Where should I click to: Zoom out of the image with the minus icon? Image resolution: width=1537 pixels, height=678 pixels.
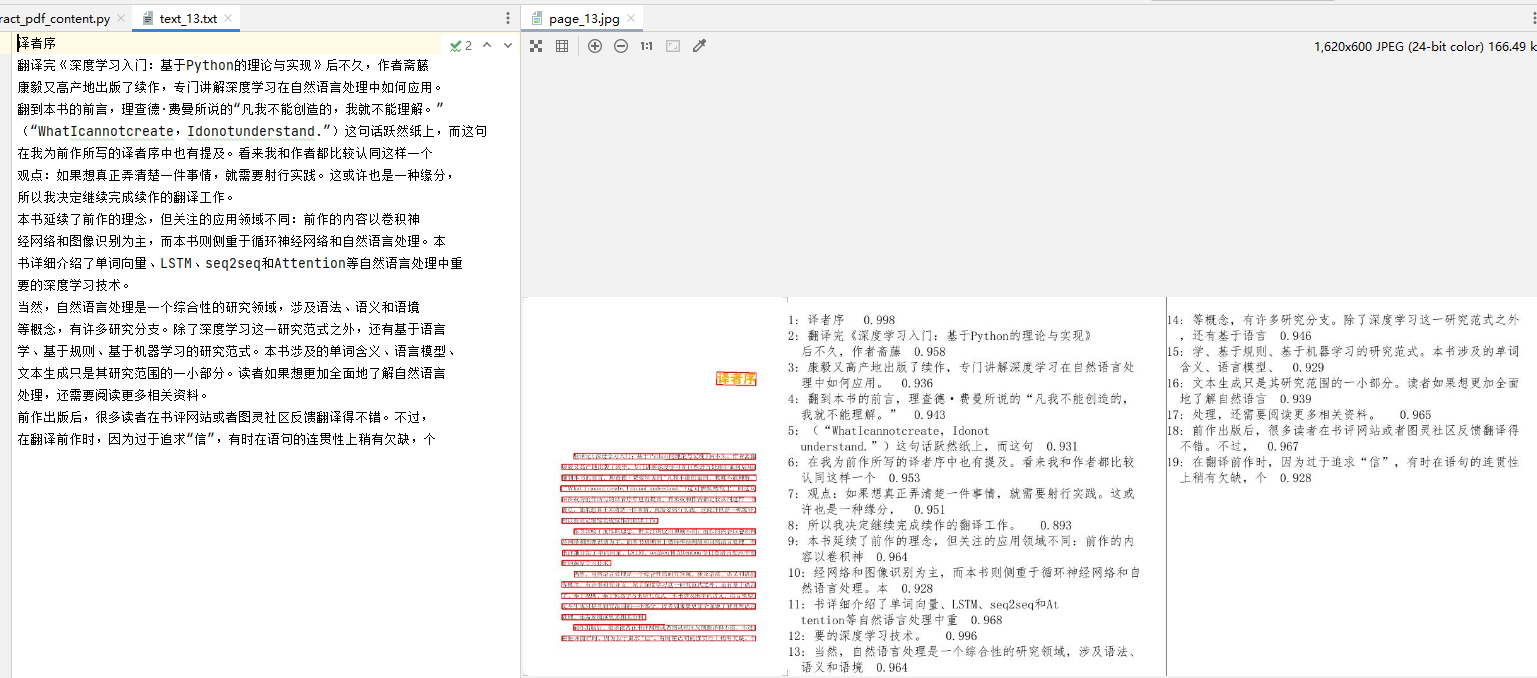pyautogui.click(x=620, y=45)
